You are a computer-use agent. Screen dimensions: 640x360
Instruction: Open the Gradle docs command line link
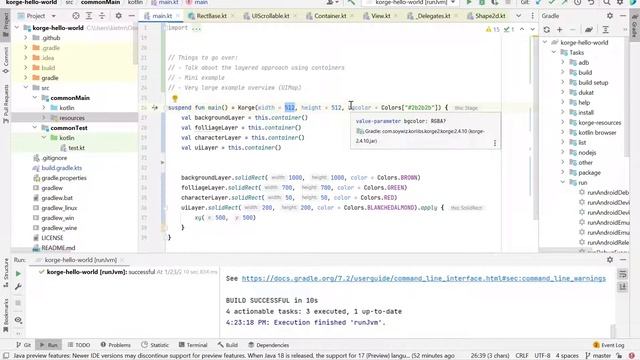point(424,278)
